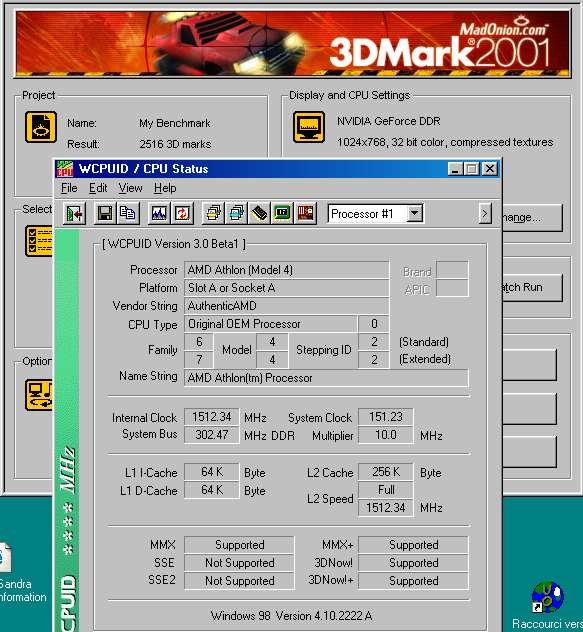Expand the toolbar overflow chevron
Image resolution: width=583 pixels, height=632 pixels.
485,214
